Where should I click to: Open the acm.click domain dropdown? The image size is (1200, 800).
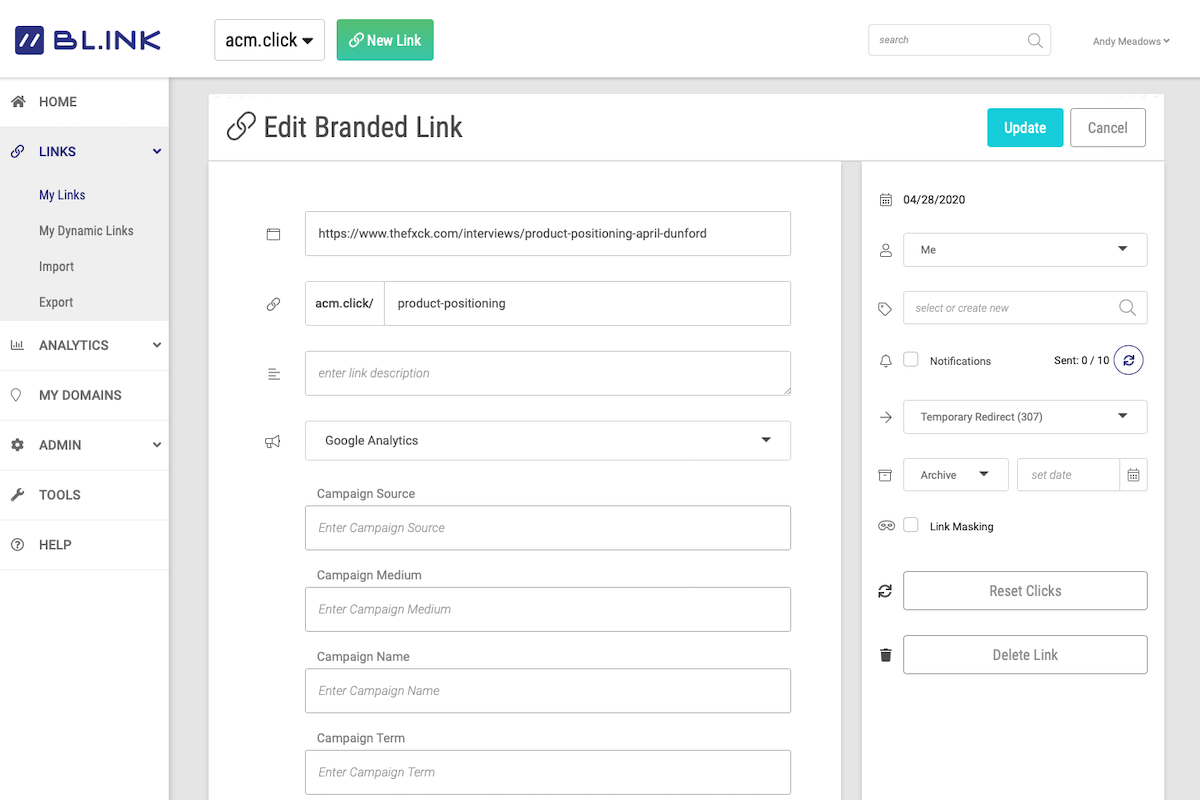click(x=269, y=40)
